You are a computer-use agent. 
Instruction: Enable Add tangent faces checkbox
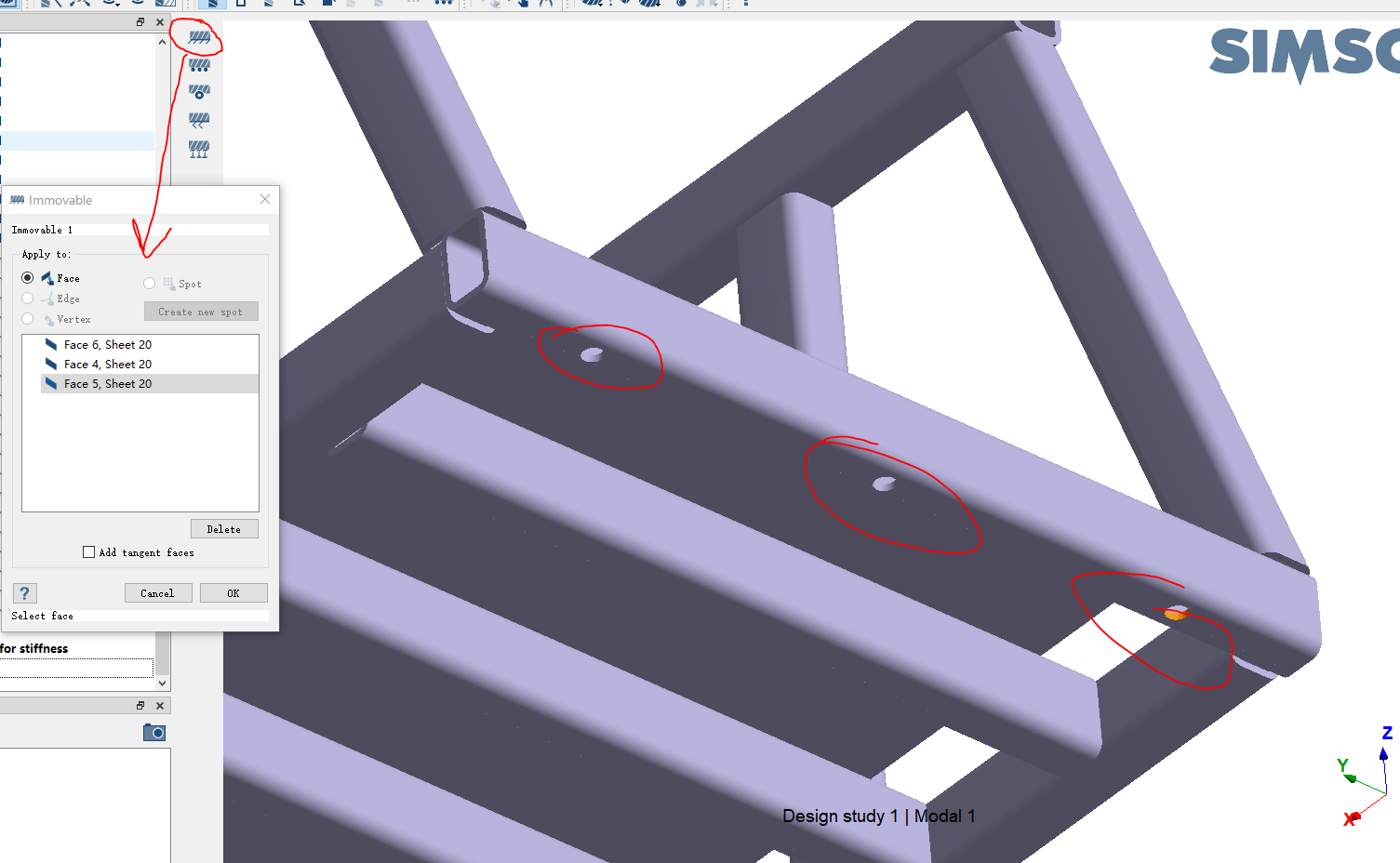[89, 552]
